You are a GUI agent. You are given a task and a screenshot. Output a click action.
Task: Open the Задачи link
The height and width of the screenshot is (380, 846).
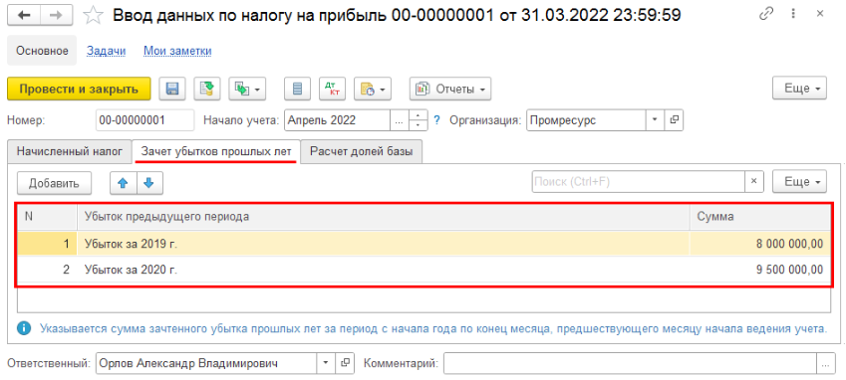106,51
